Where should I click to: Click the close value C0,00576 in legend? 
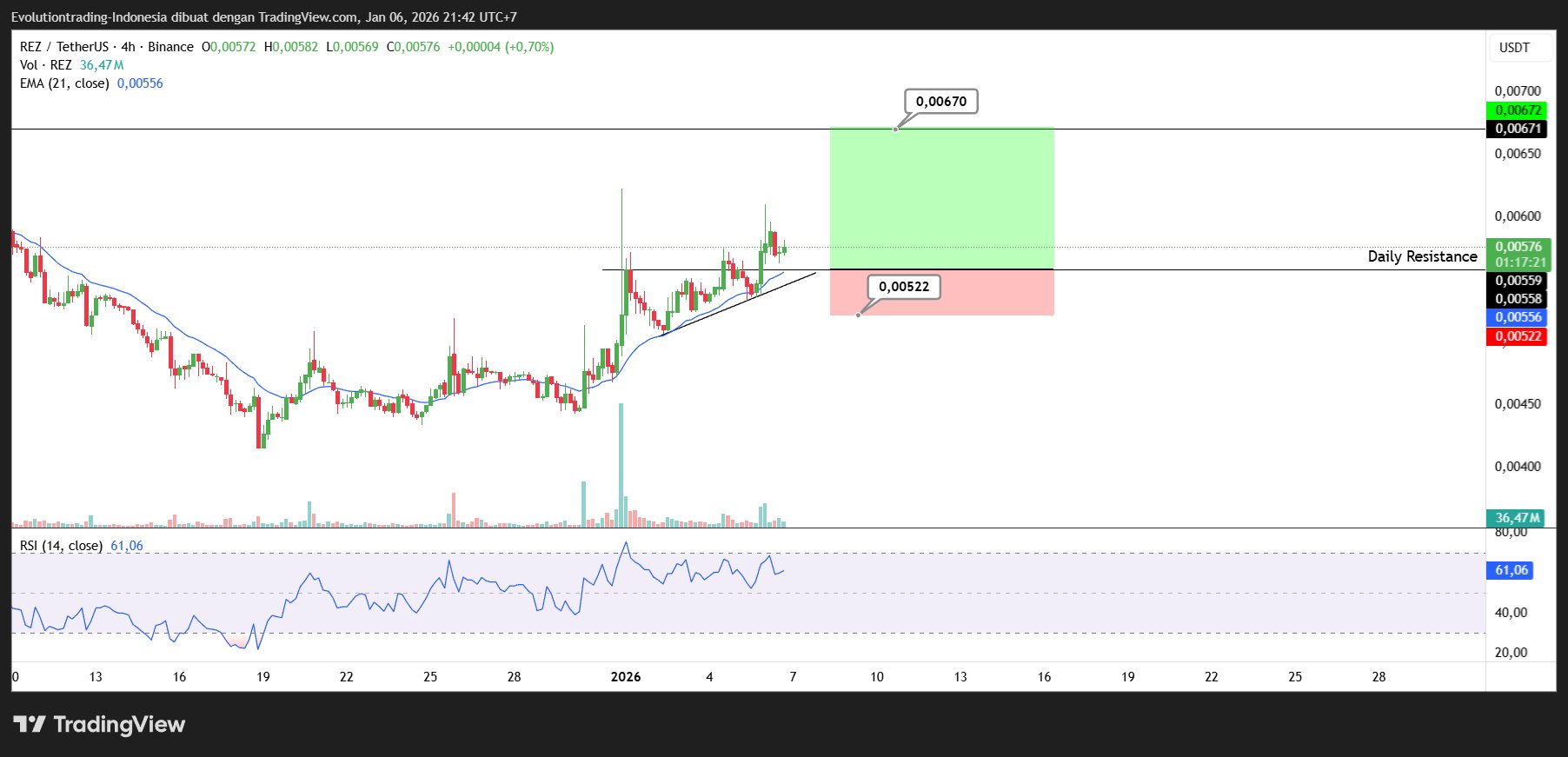413,47
